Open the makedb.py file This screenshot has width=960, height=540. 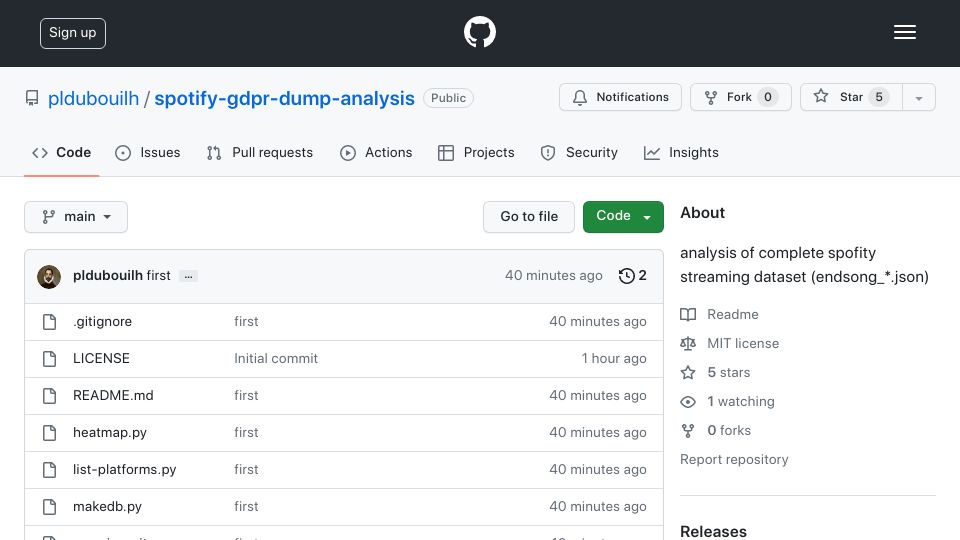coord(107,506)
